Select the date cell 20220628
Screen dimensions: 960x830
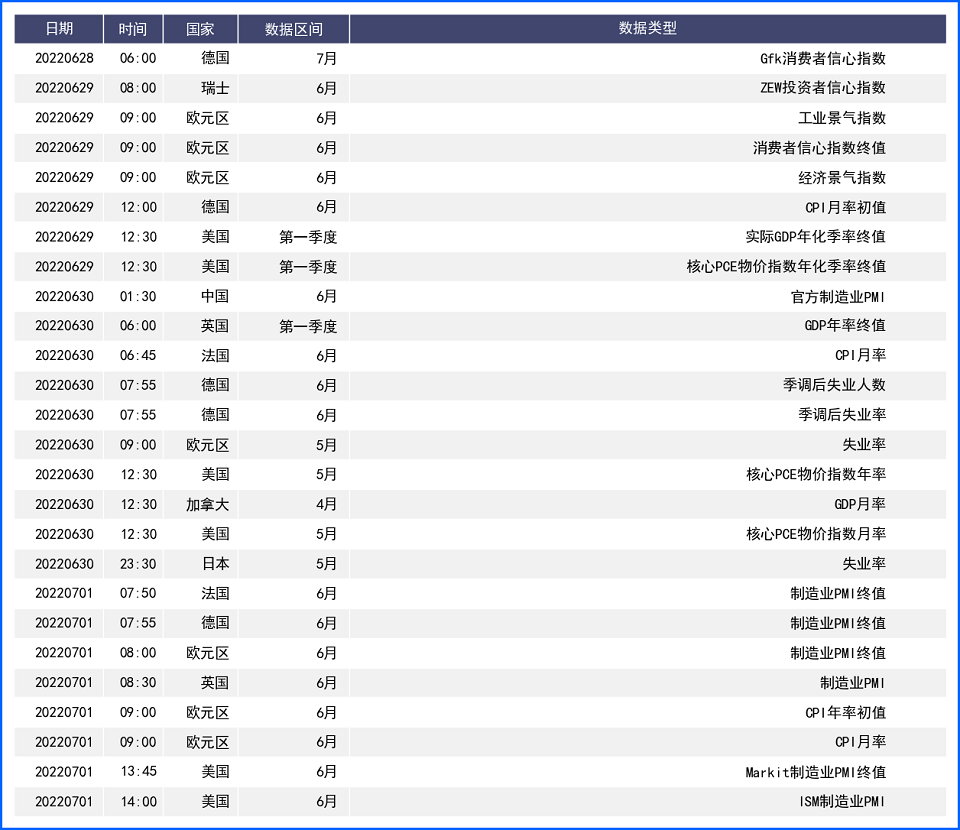coord(64,58)
